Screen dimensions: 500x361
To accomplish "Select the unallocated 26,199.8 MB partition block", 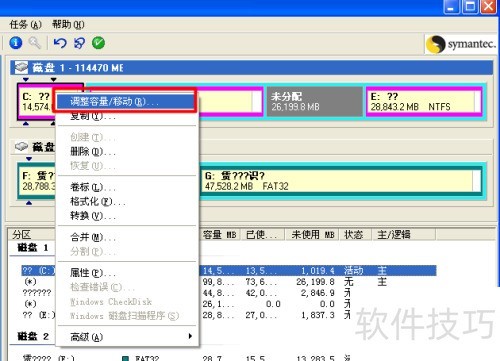I will click(315, 101).
